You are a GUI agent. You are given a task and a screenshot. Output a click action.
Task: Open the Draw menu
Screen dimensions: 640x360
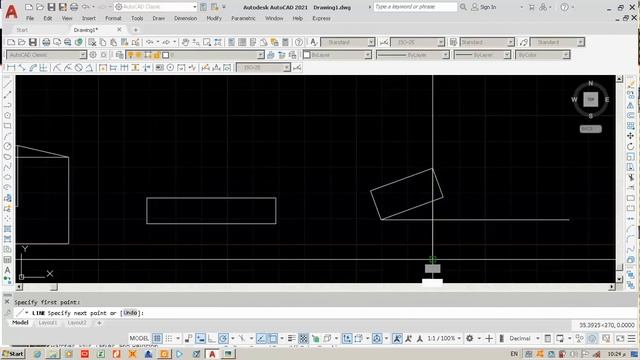(158, 18)
